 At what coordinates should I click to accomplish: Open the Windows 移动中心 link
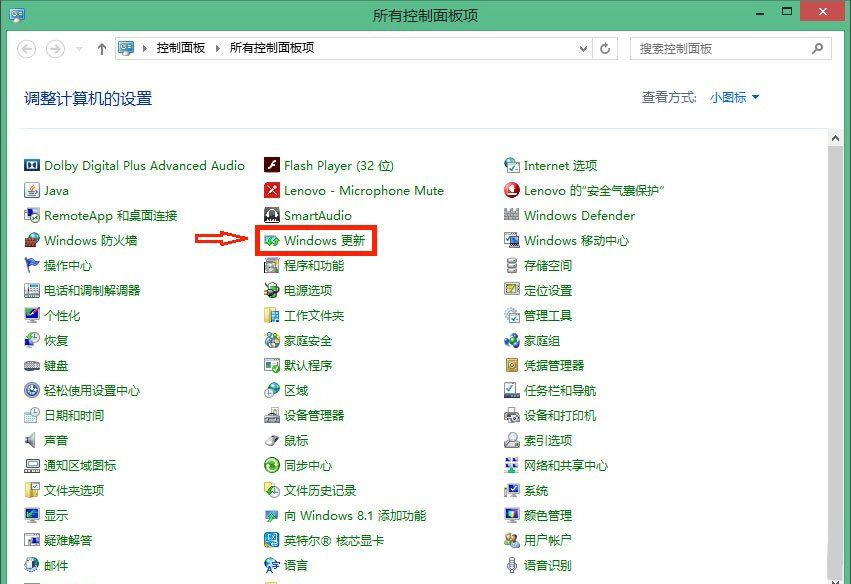click(576, 240)
